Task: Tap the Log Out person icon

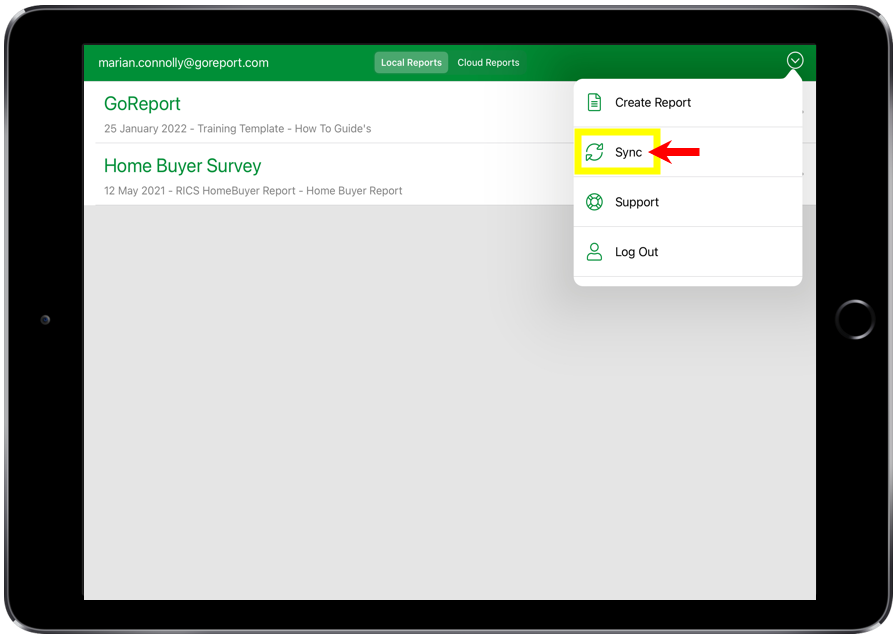Action: coord(594,252)
